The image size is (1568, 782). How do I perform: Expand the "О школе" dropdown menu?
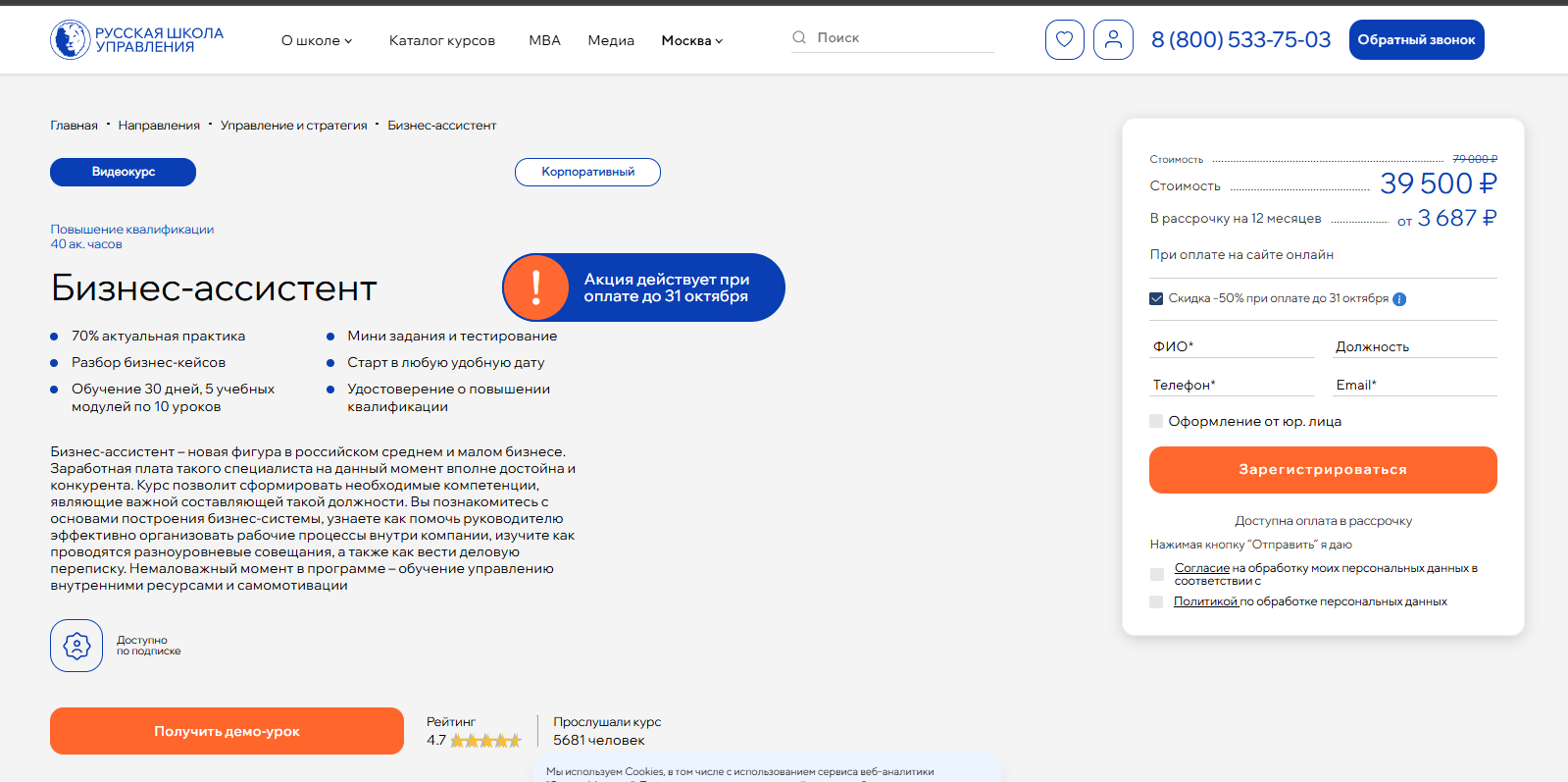[x=316, y=41]
